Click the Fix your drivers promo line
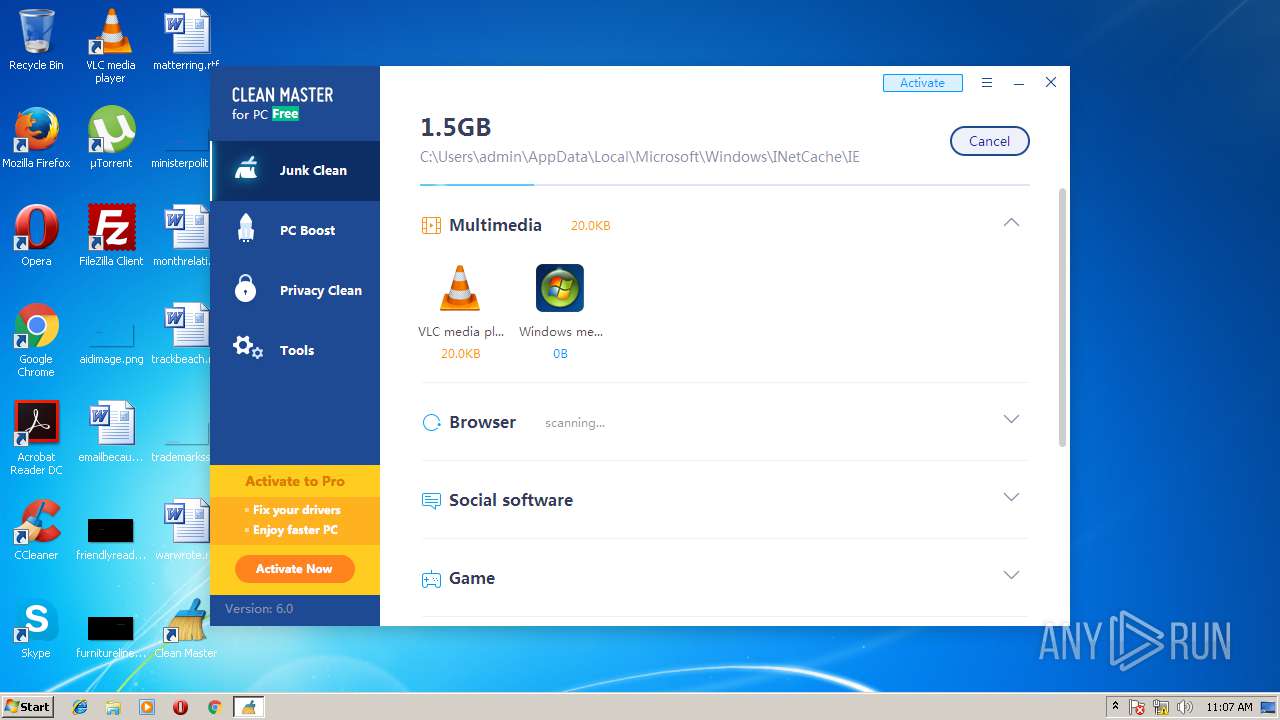Viewport: 1280px width, 720px height. pyautogui.click(x=297, y=510)
